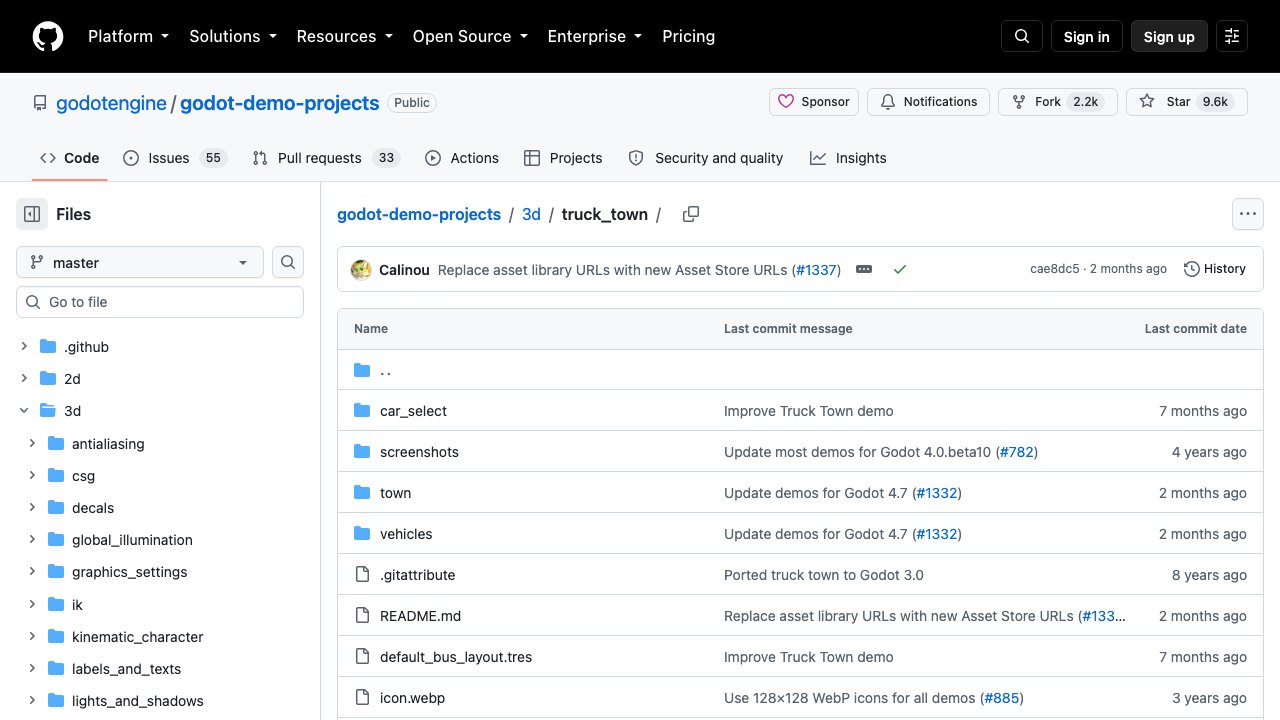1280x720 pixels.
Task: Open Calinou's avatar profile
Action: 361,269
